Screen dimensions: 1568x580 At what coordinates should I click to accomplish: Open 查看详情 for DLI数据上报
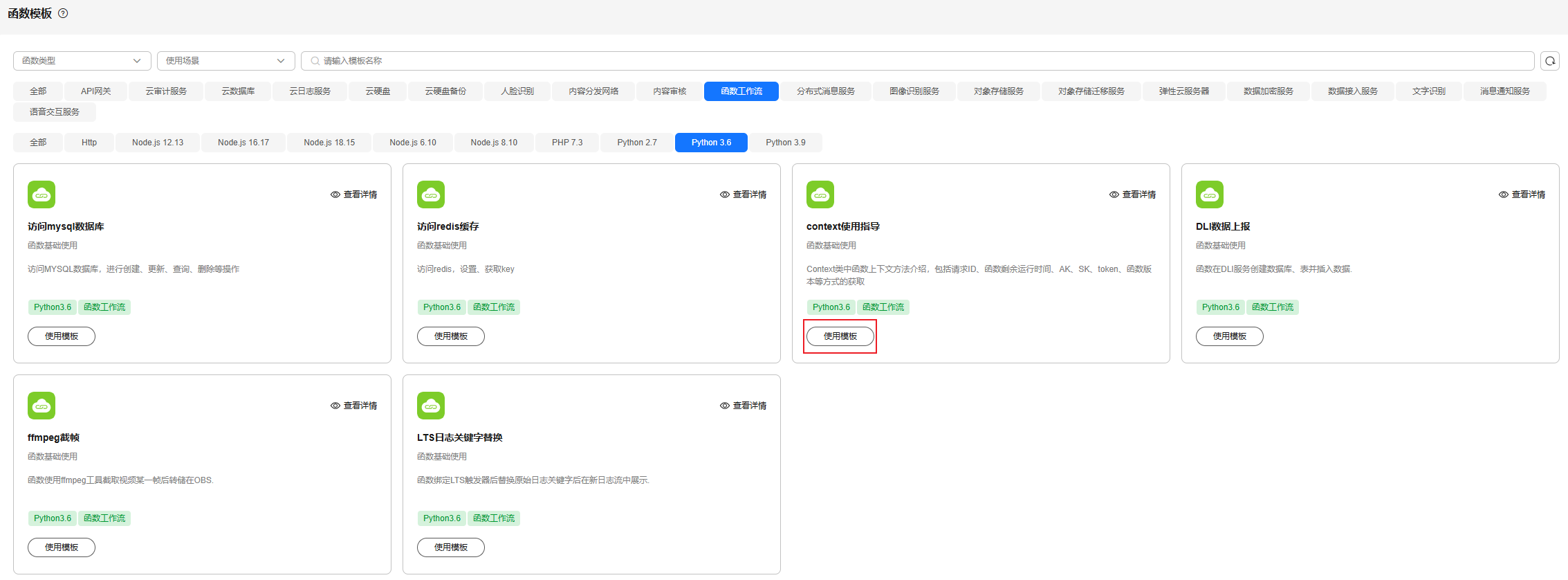tap(1522, 194)
